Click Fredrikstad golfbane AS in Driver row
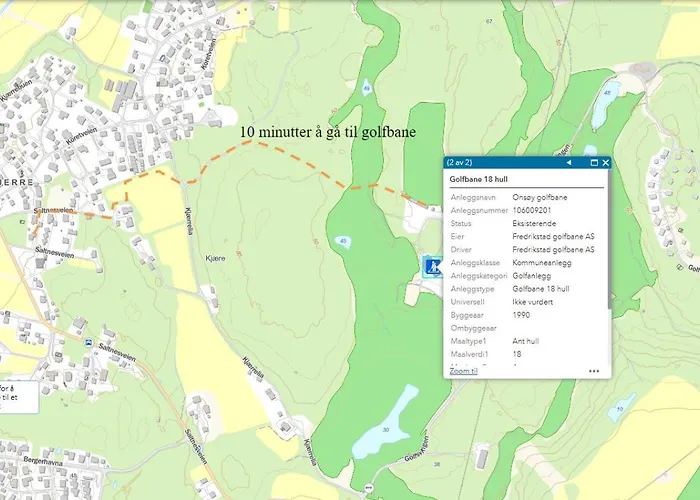The width and height of the screenshot is (700, 500). coord(553,250)
